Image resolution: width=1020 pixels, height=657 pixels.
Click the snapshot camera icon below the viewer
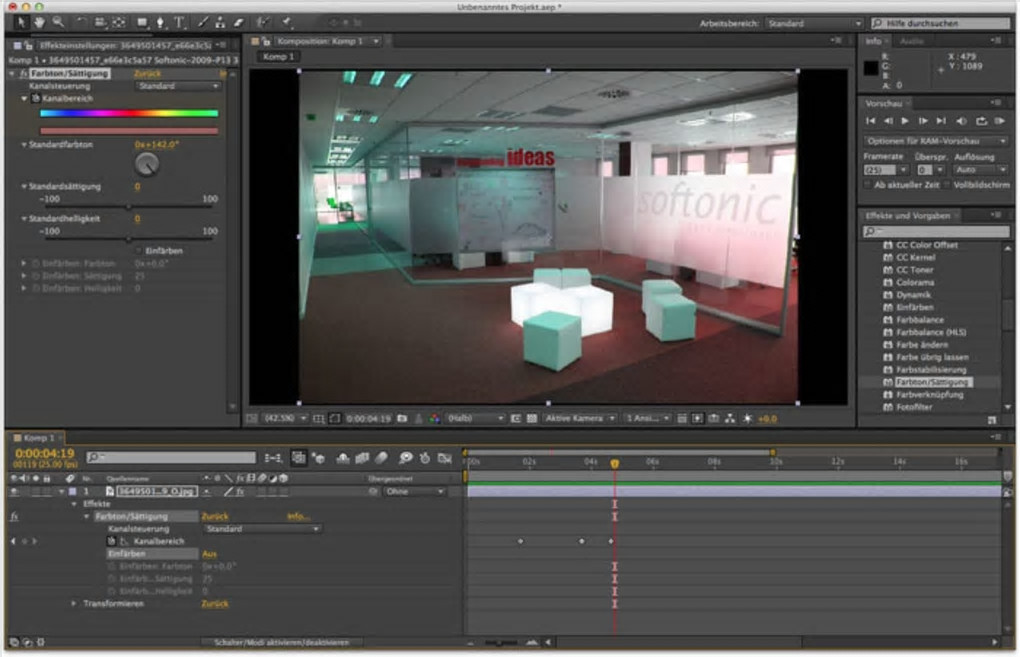402,418
